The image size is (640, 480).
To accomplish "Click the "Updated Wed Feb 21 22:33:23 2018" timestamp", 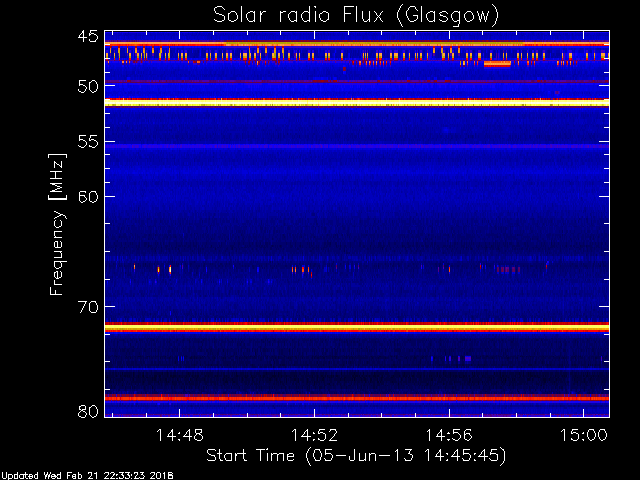I will tap(87, 476).
